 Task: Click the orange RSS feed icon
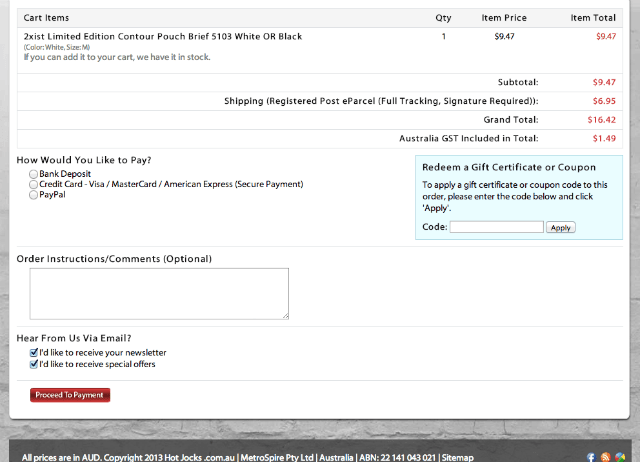click(605, 457)
